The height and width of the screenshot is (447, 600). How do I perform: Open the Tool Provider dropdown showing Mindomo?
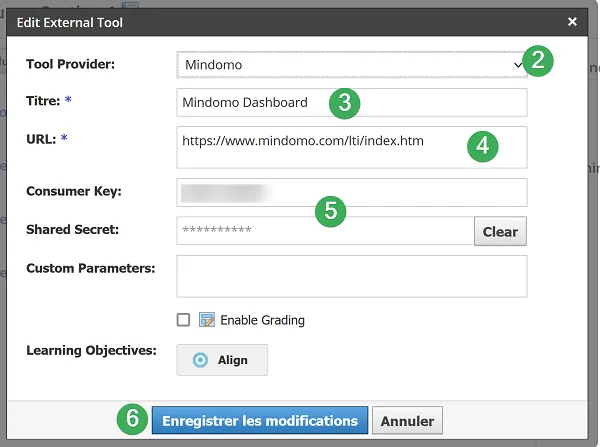pos(352,65)
